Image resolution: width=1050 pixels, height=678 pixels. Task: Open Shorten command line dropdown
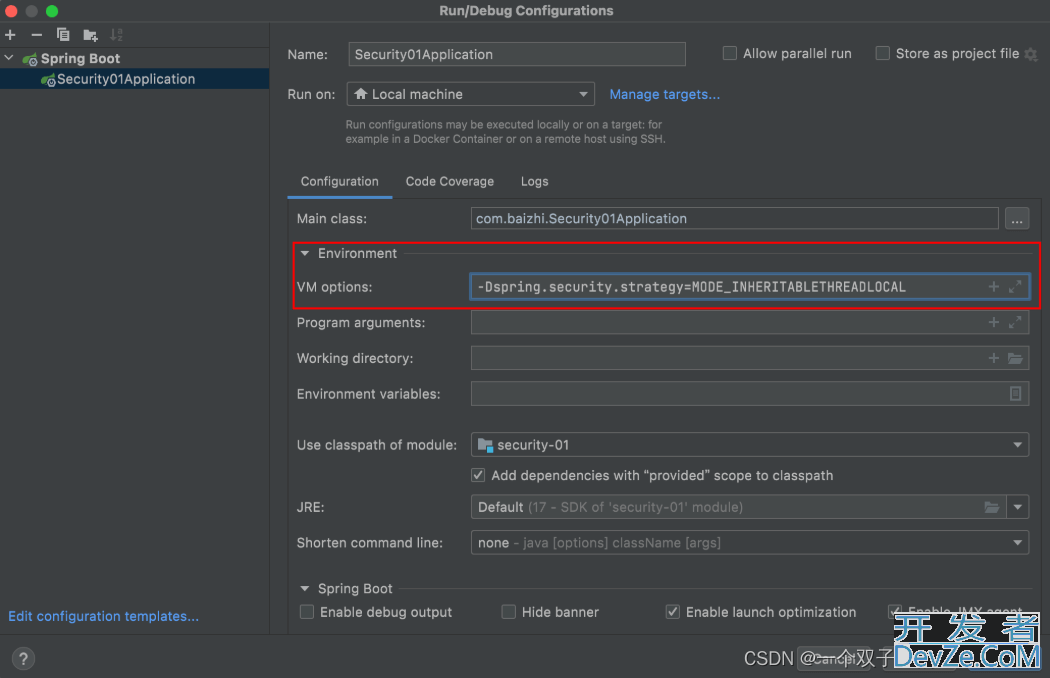click(1017, 543)
